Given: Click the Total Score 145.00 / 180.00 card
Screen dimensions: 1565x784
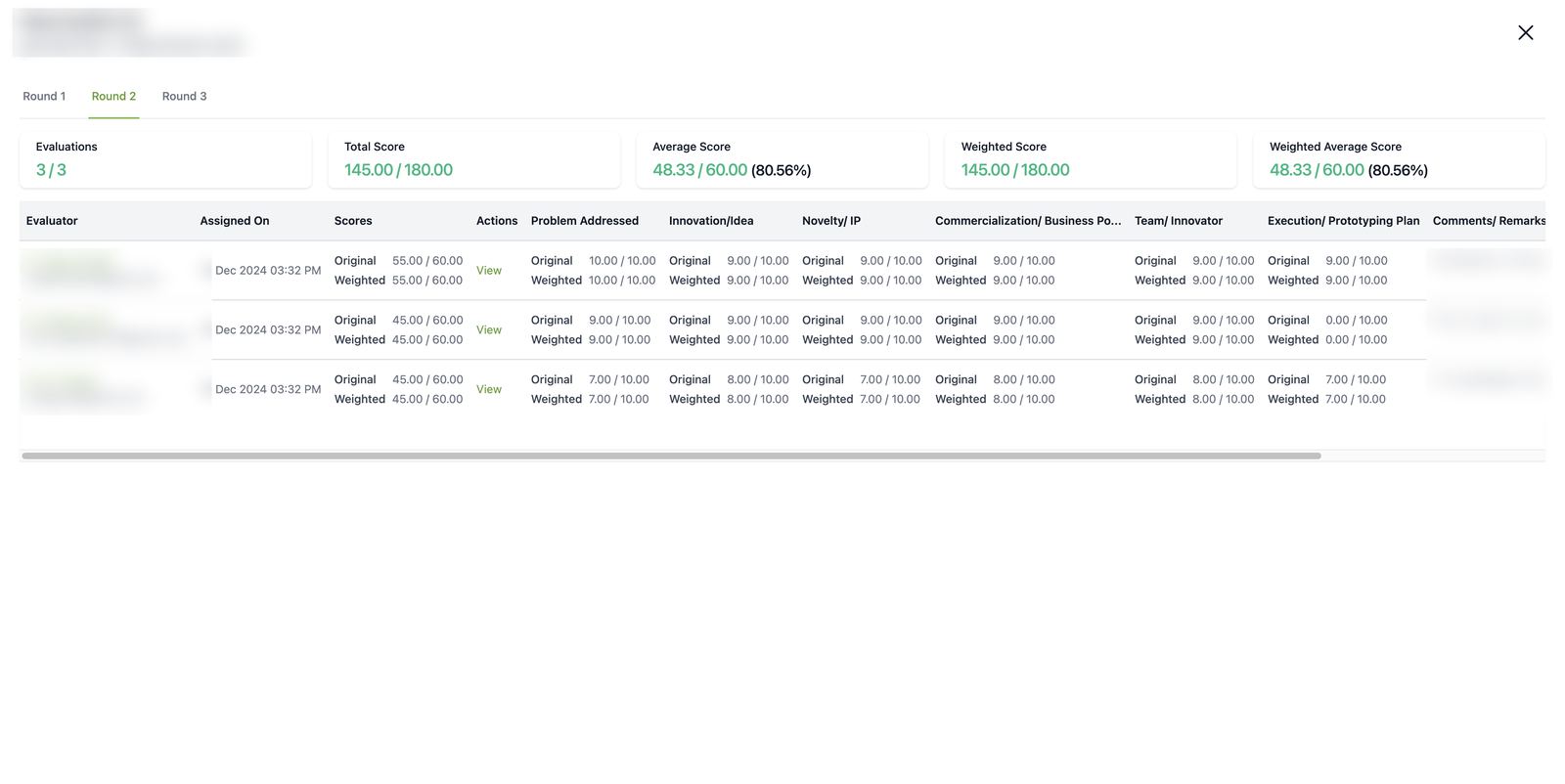Looking at the screenshot, I should point(474,159).
